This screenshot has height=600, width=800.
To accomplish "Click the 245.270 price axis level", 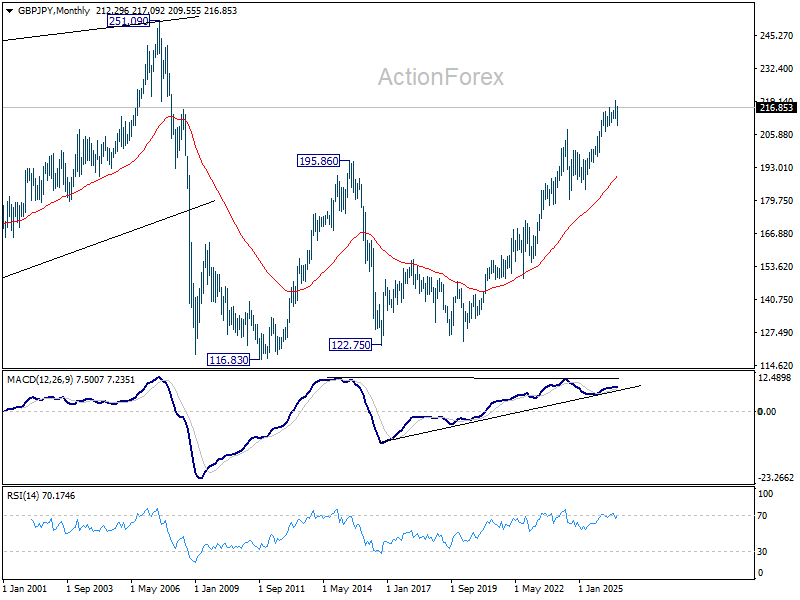I will pyautogui.click(x=776, y=35).
